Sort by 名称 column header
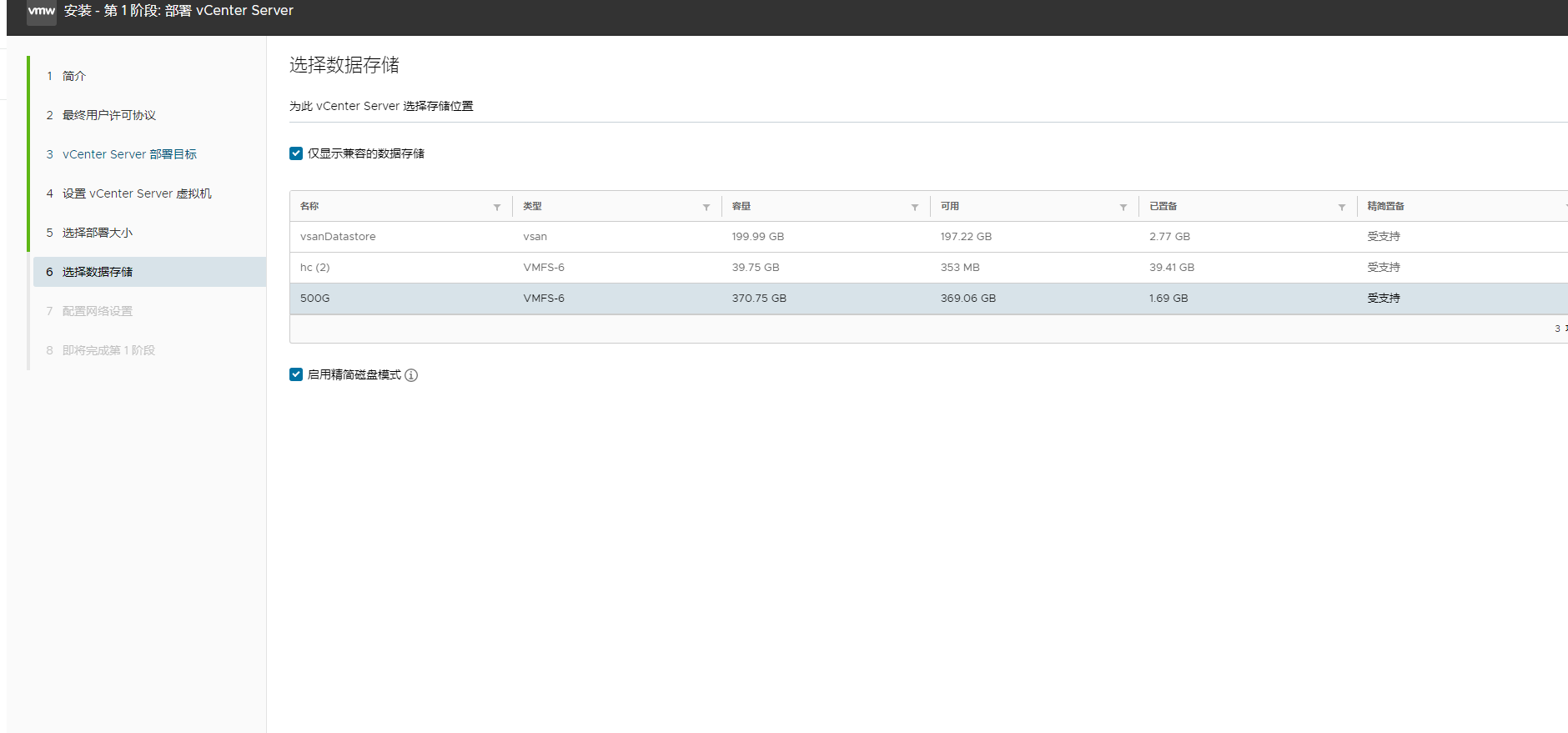Screen dimensions: 1568x733 [309, 206]
